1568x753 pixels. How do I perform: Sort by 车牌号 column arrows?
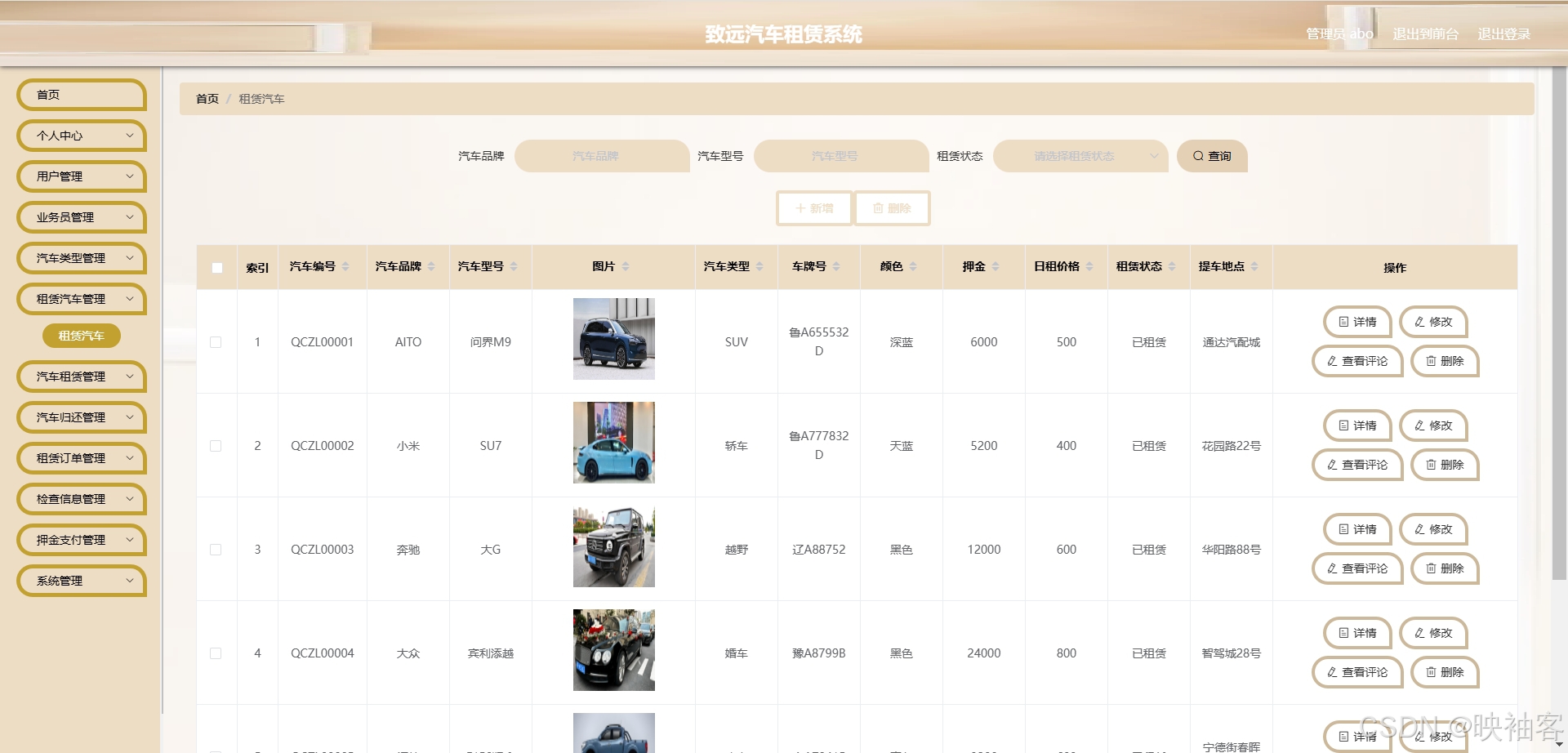click(x=836, y=266)
